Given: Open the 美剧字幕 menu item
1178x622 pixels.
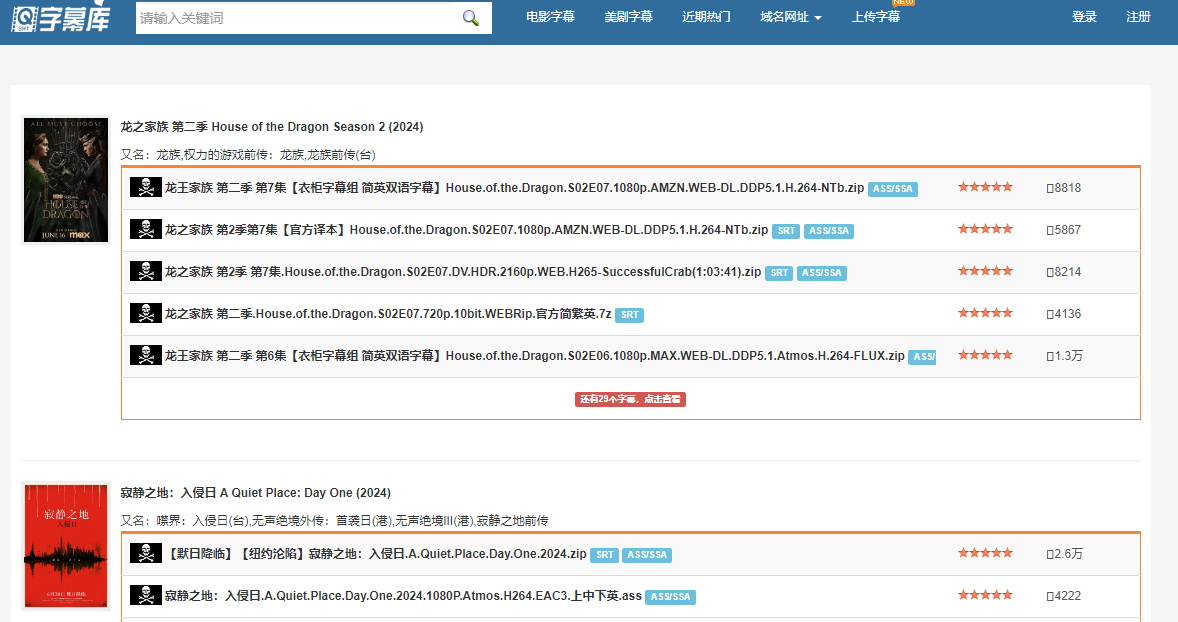Looking at the screenshot, I should pyautogui.click(x=628, y=17).
